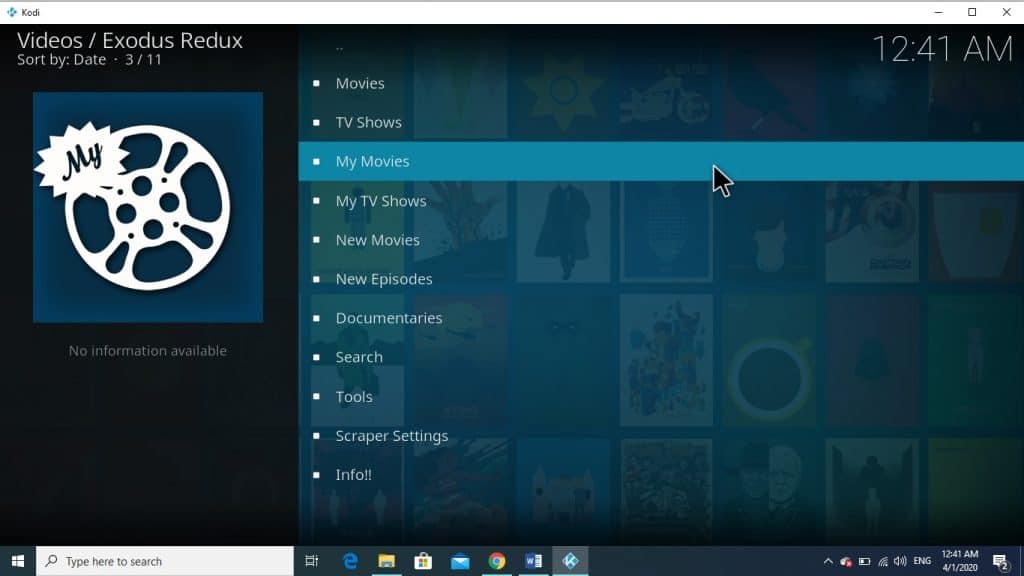Minimize the Kodi window
The height and width of the screenshot is (576, 1024).
coord(938,12)
